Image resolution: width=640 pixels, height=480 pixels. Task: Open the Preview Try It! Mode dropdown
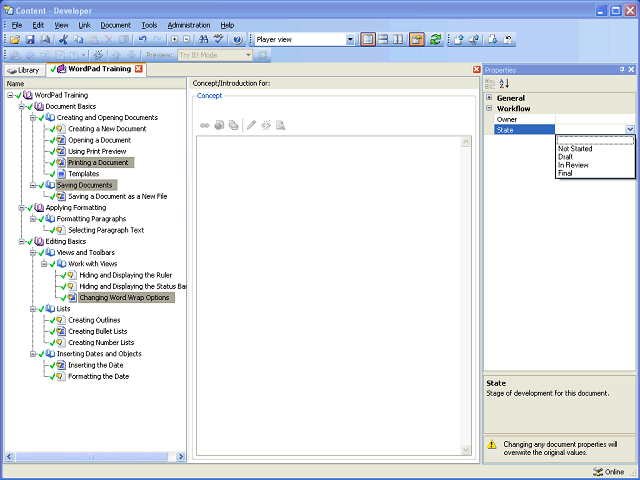248,55
